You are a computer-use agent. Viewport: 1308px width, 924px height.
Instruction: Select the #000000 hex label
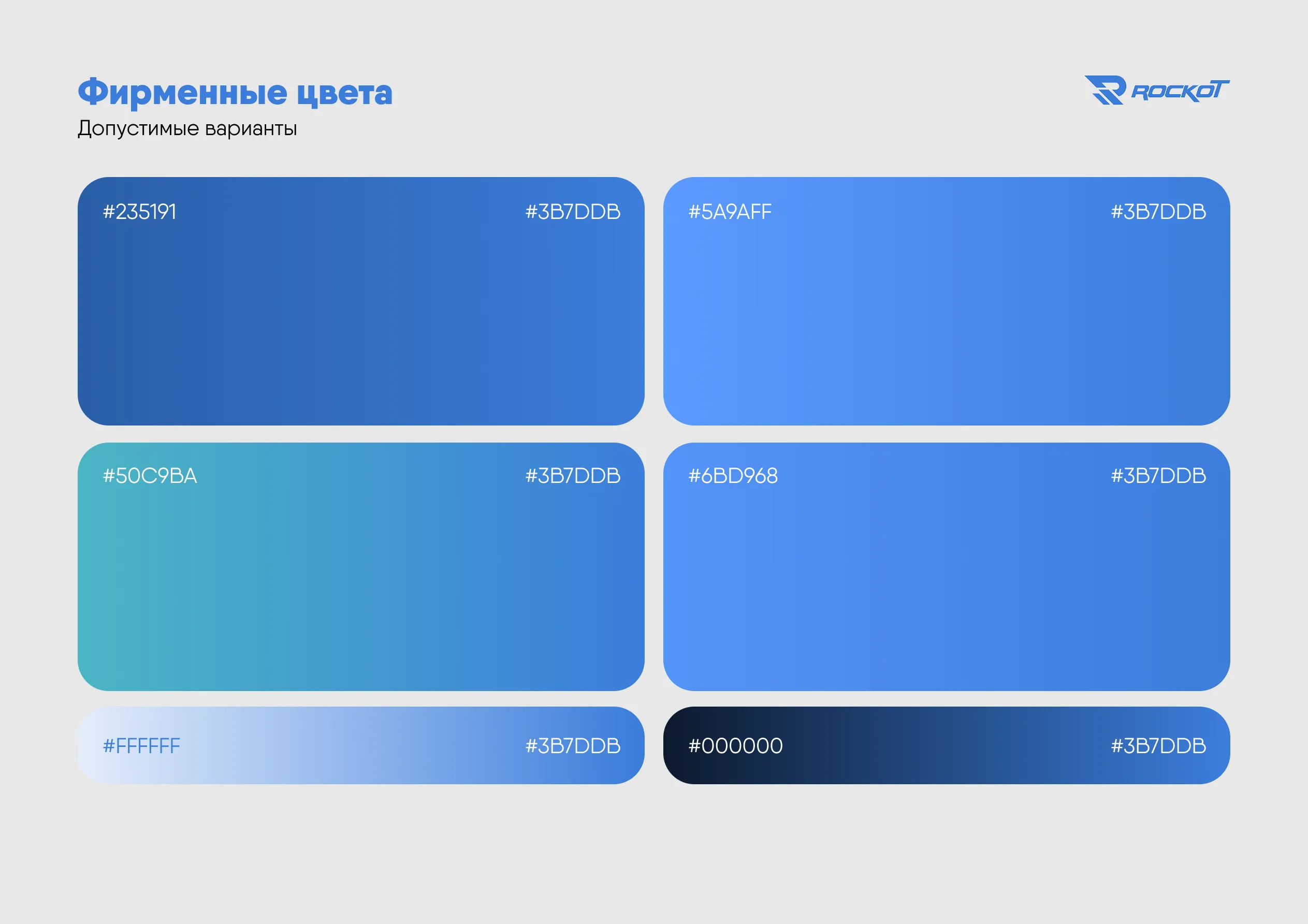(x=735, y=746)
